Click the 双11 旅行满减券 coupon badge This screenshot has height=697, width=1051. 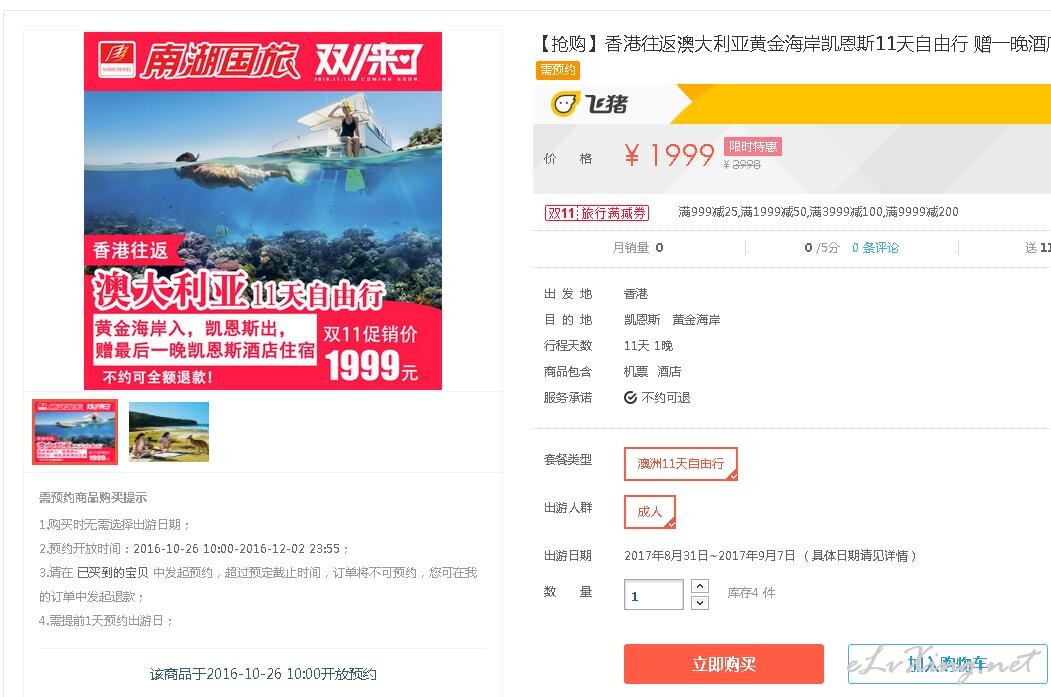[597, 213]
